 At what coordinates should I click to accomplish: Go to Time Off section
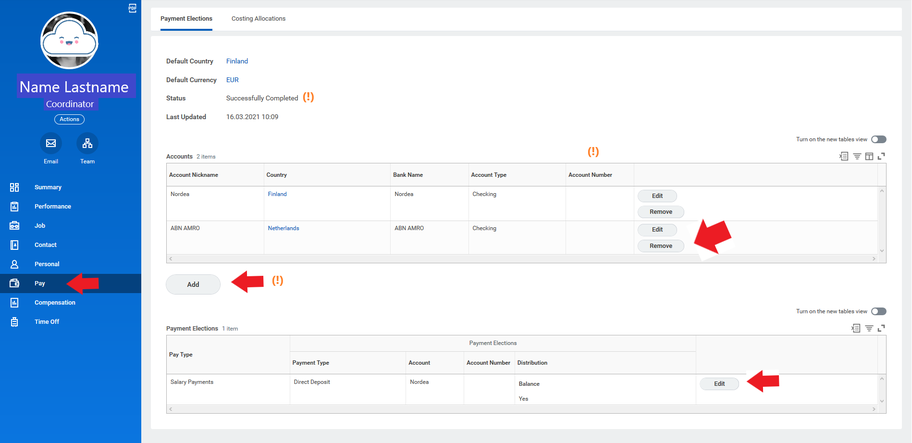[x=47, y=322]
